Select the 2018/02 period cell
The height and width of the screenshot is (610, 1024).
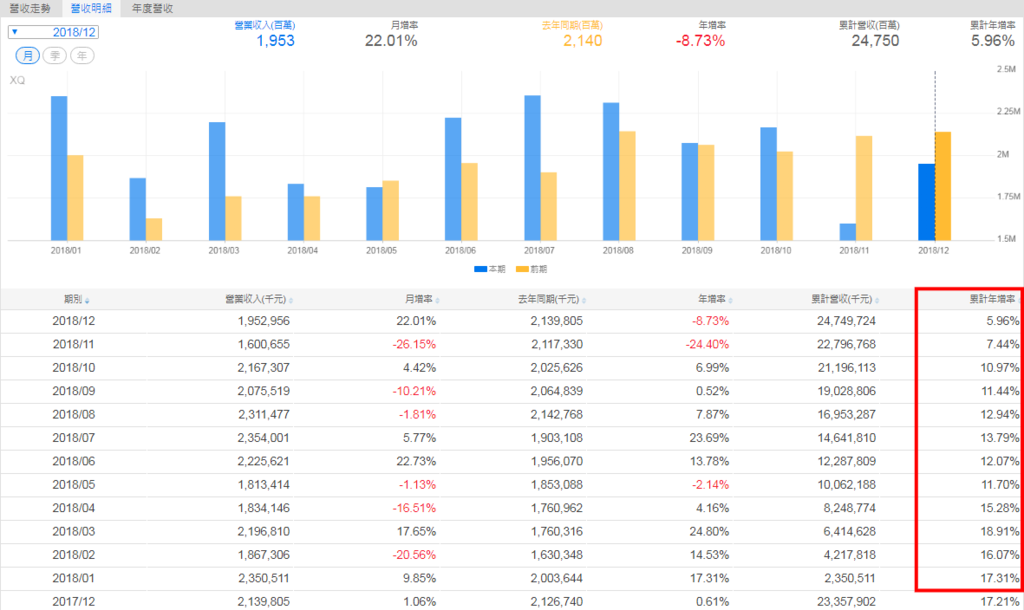pos(74,554)
